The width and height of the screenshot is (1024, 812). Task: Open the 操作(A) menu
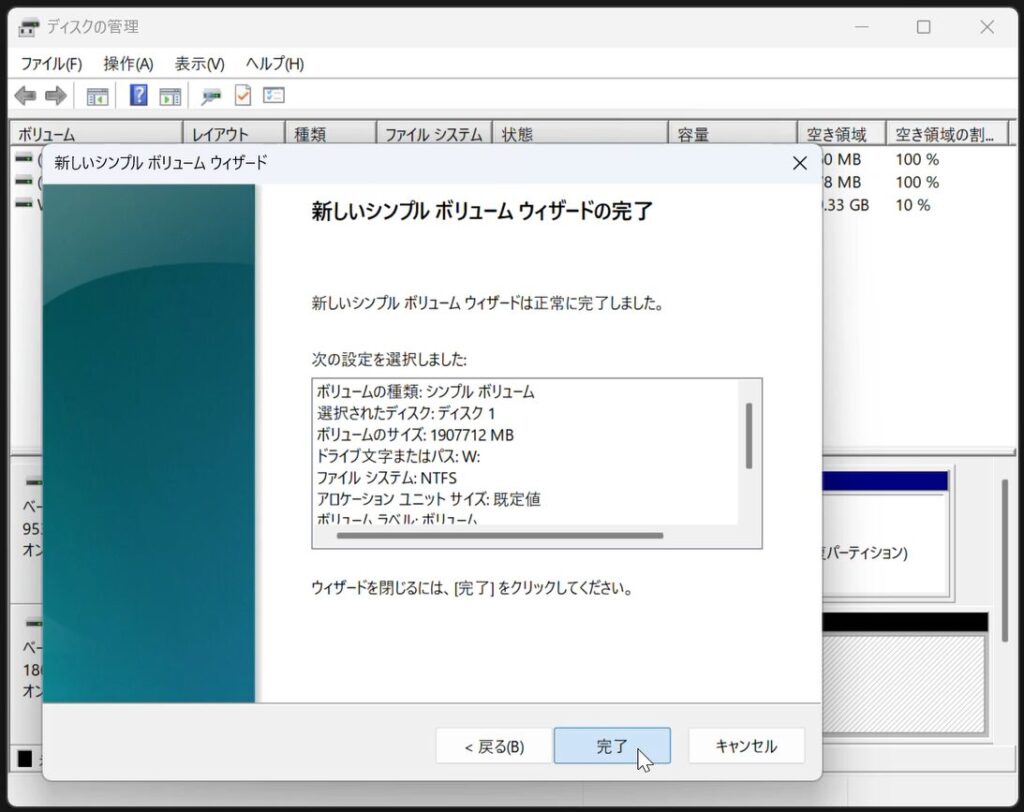128,64
